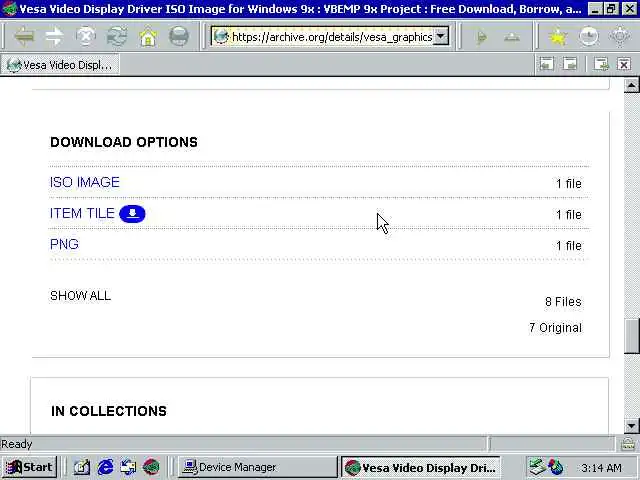This screenshot has width=640, height=480.
Task: Launch K-Meleon from Quick Launch icon
Action: coord(151,467)
